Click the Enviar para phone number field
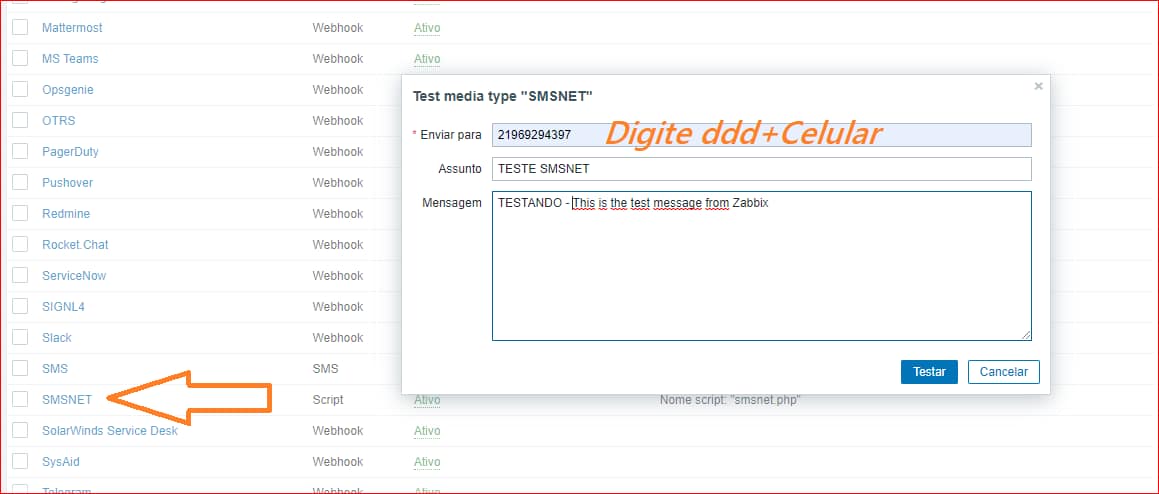 (761, 135)
